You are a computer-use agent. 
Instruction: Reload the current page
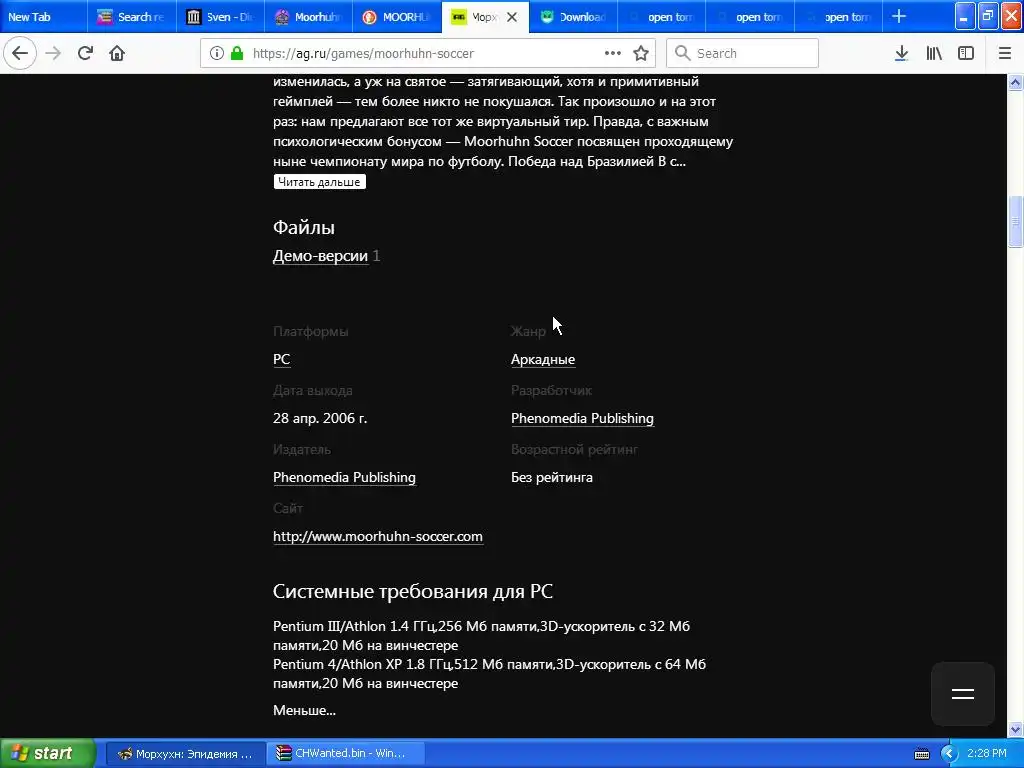point(85,53)
